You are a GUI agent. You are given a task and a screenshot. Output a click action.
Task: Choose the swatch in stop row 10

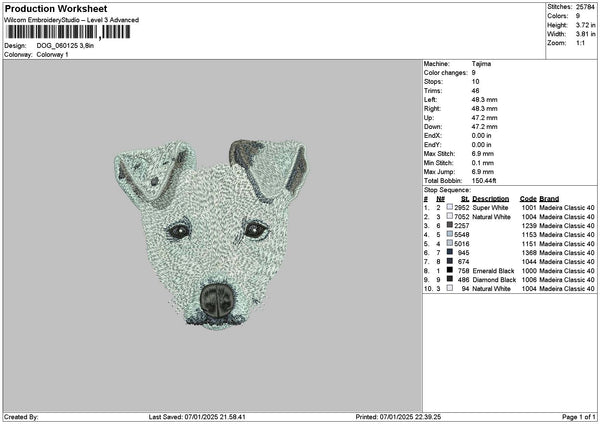pyautogui.click(x=450, y=288)
